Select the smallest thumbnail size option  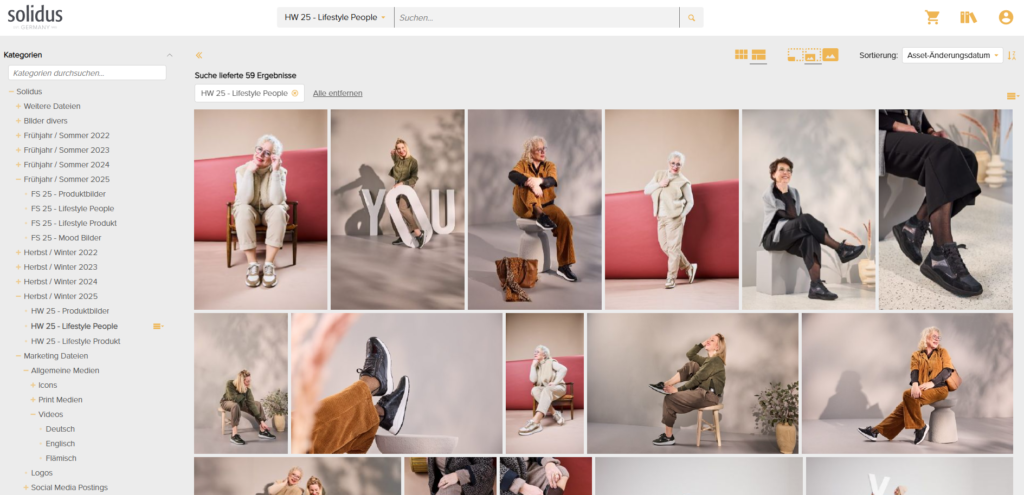pos(795,55)
